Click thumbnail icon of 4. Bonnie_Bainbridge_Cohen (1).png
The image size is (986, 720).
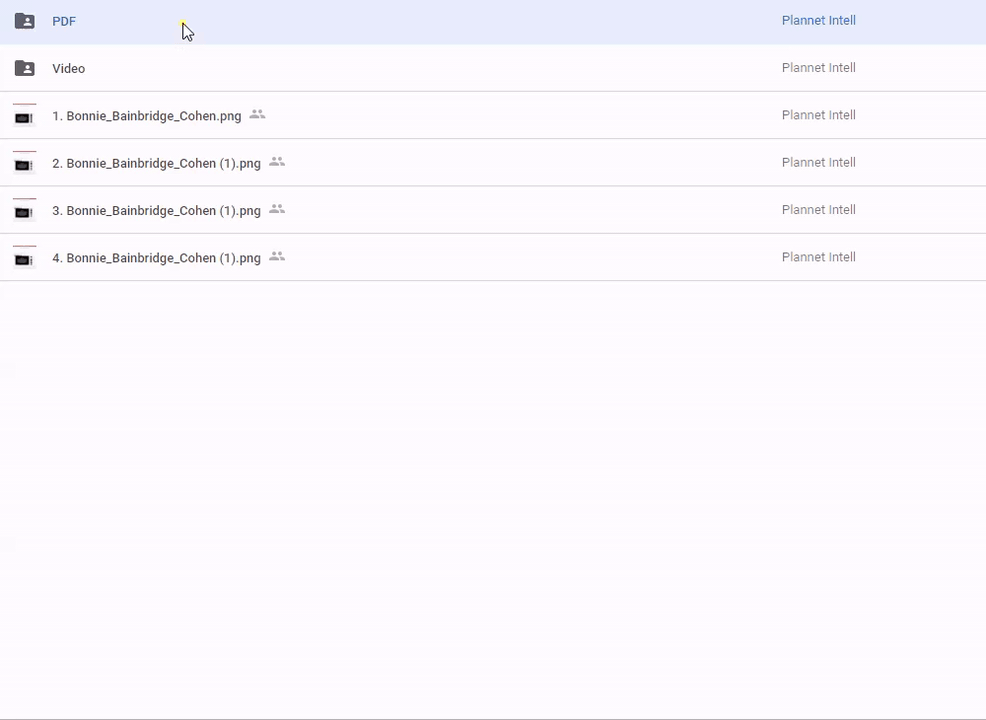click(24, 258)
